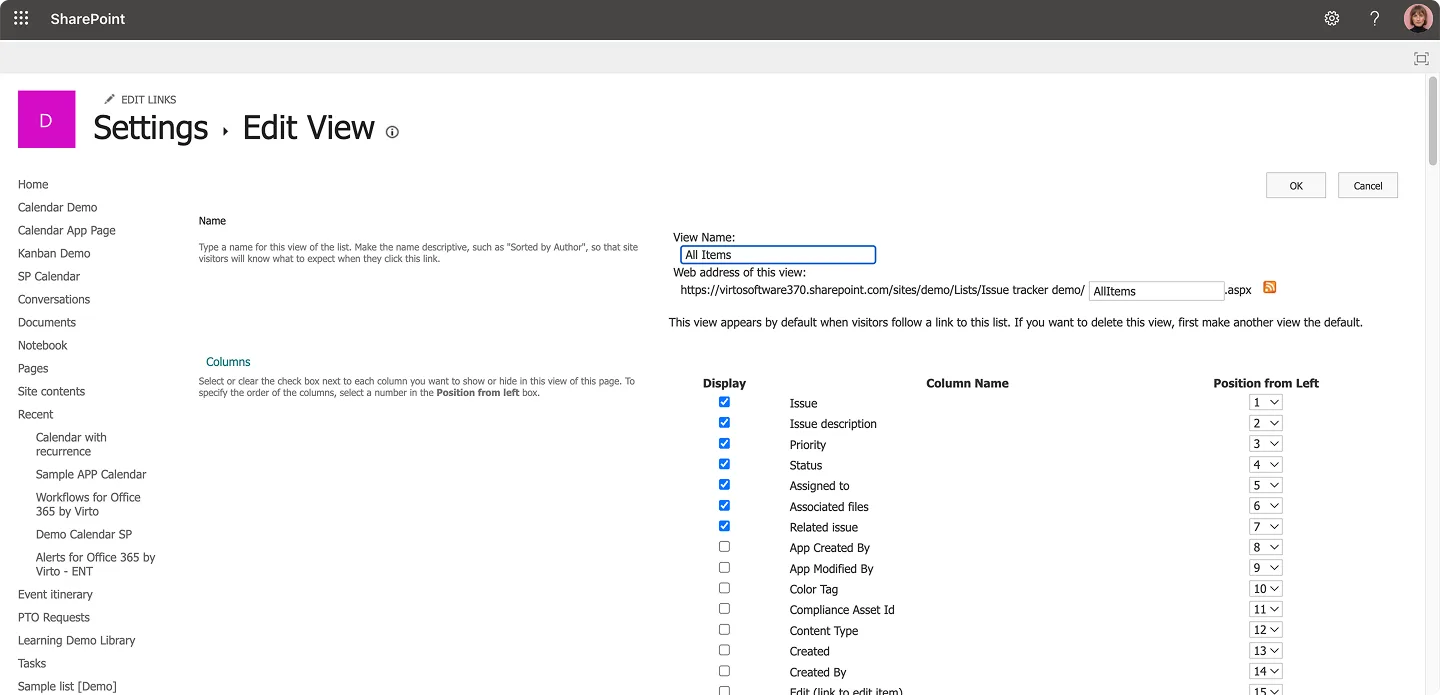This screenshot has width=1440, height=695.
Task: Click the Edit Links pencil icon
Action: [x=110, y=99]
